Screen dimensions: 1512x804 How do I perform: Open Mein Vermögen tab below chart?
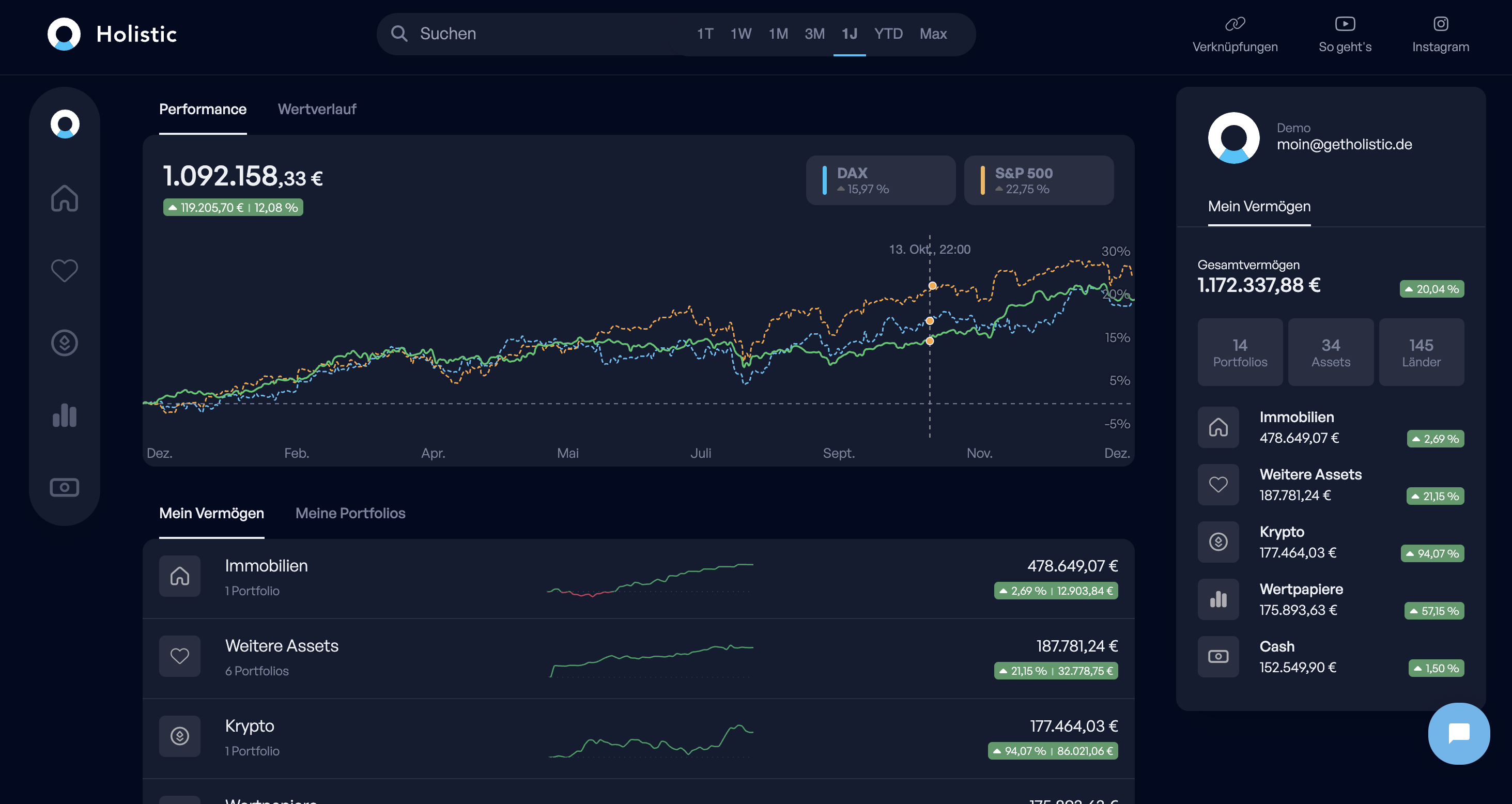[211, 514]
